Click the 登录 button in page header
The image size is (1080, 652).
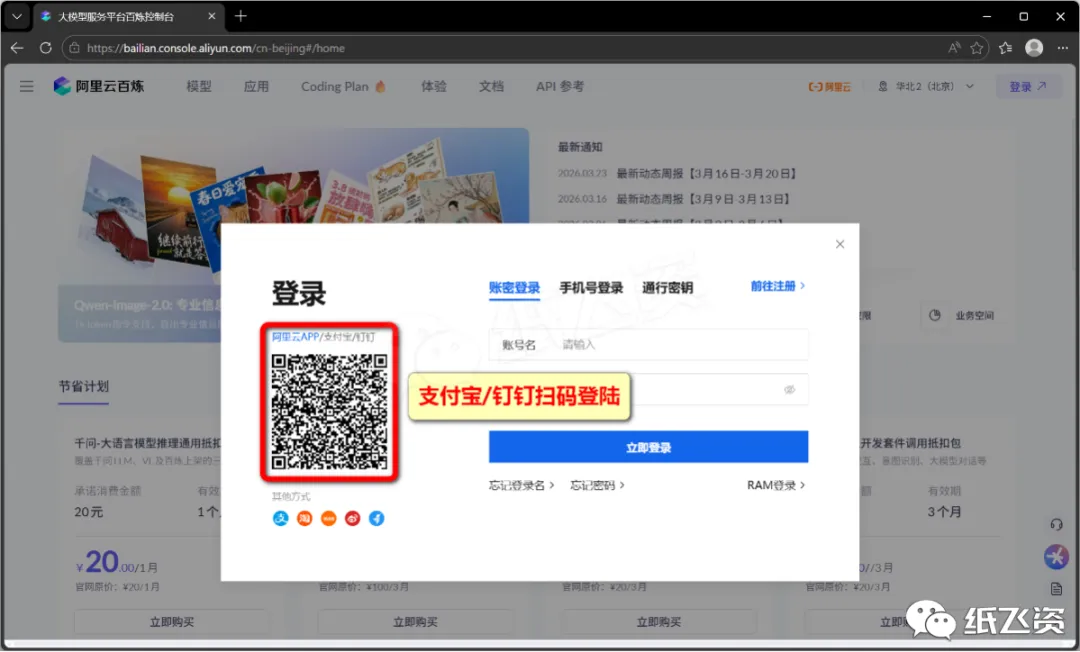pyautogui.click(x=1028, y=87)
